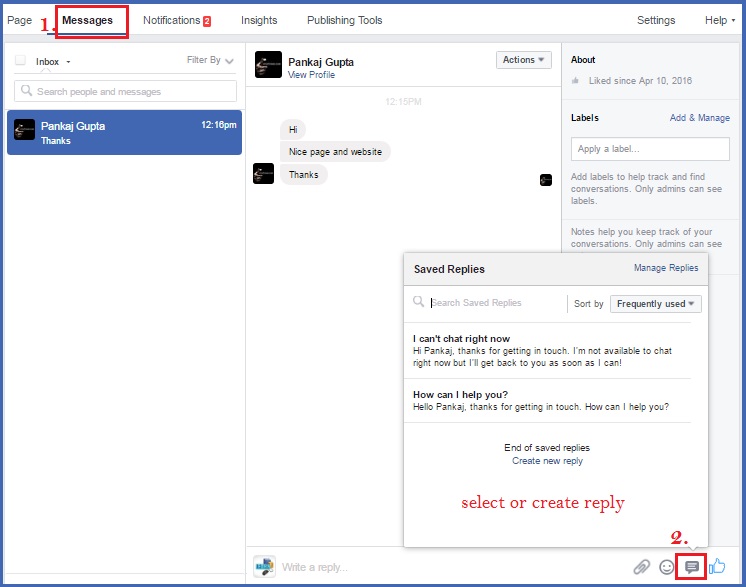Click the magnifier in Saved Replies search
746x587 pixels.
click(x=418, y=302)
